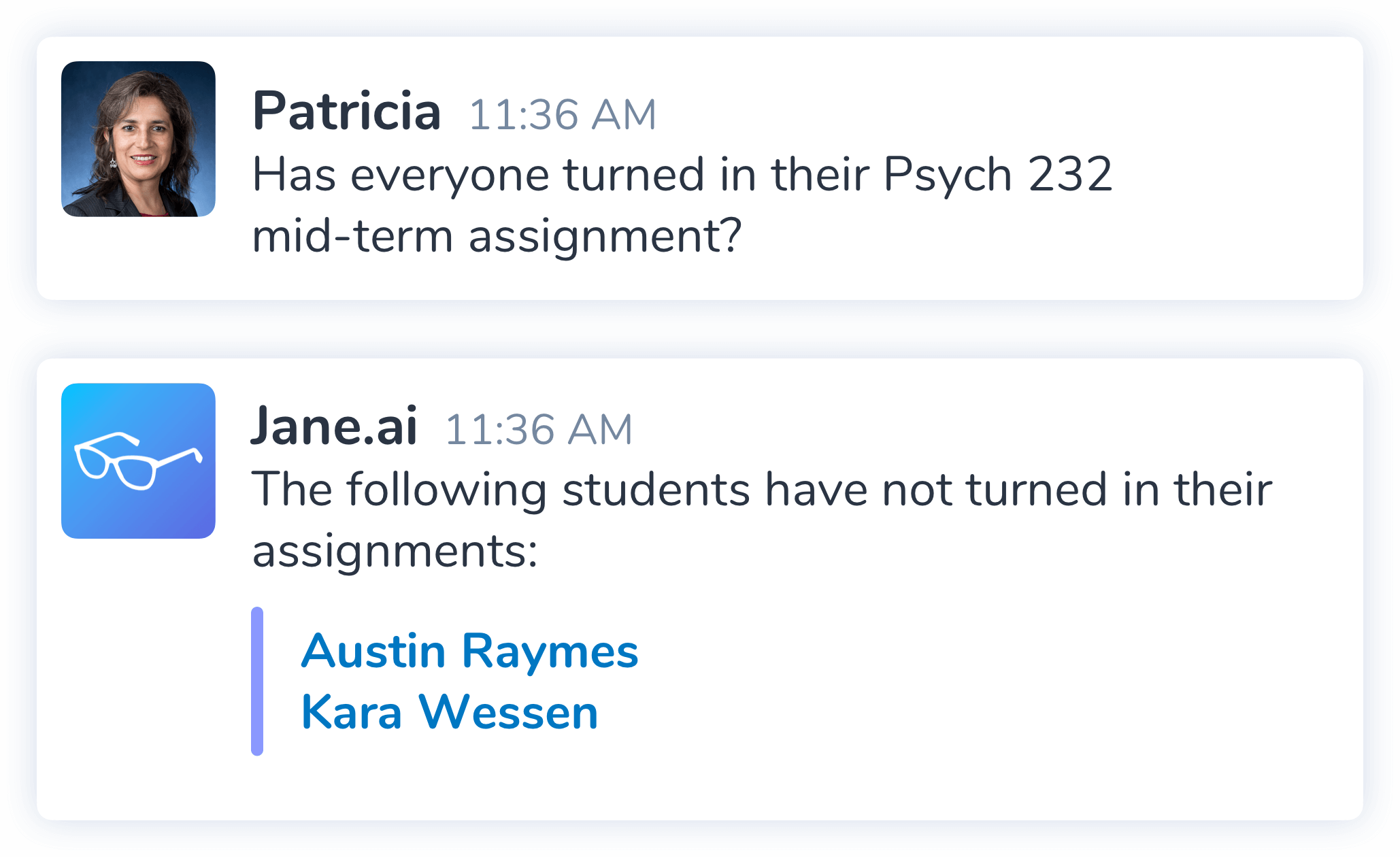Click the sender name Patricia
Image resolution: width=1400 pixels, height=857 pixels.
coord(346,112)
